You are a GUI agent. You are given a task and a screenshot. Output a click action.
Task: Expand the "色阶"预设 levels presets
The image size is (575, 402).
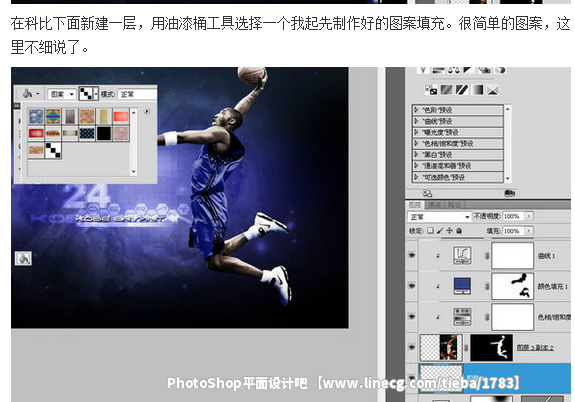pyautogui.click(x=416, y=110)
